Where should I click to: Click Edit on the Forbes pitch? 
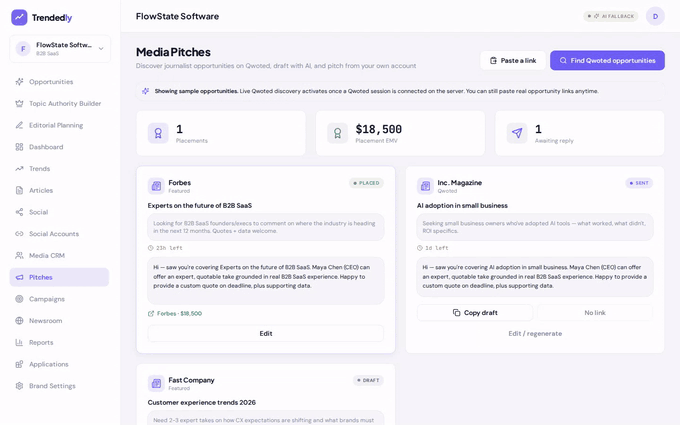point(266,333)
